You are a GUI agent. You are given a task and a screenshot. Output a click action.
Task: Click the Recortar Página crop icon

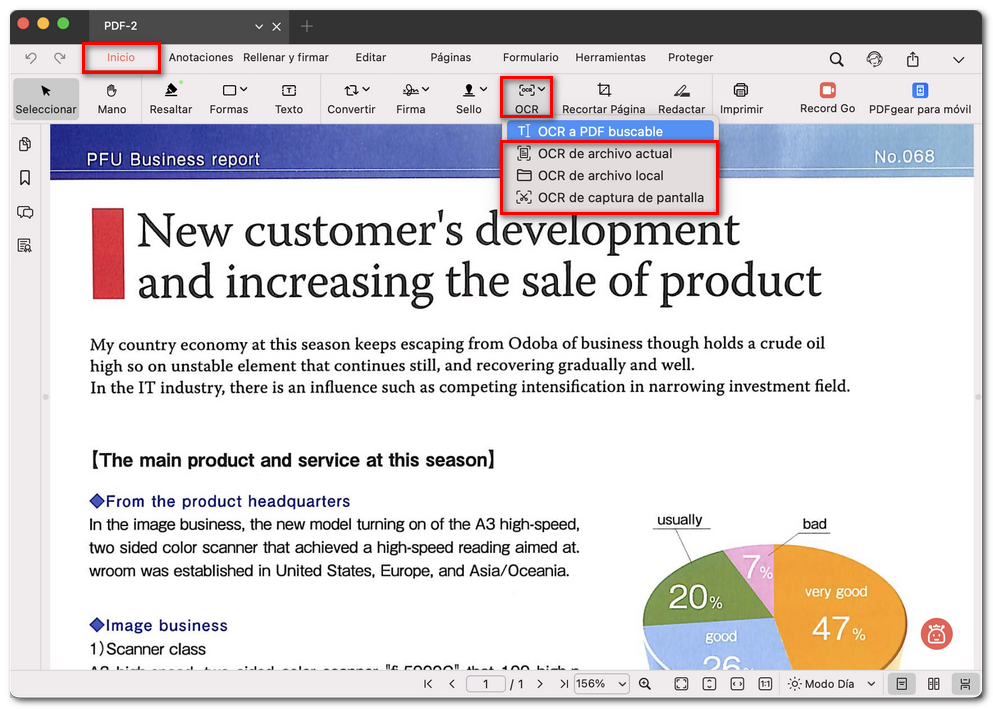tap(603, 91)
